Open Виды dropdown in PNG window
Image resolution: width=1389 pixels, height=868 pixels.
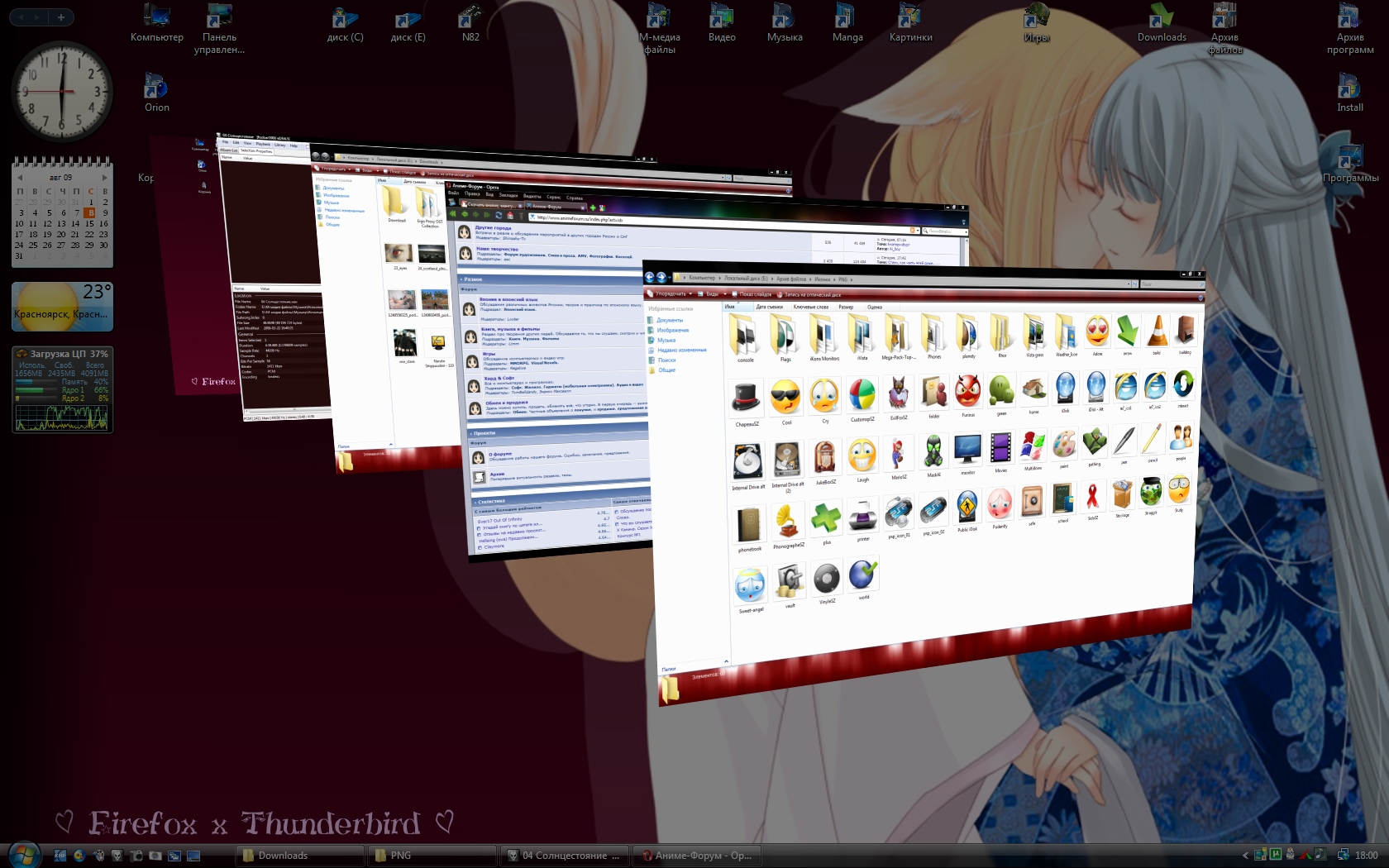(711, 294)
